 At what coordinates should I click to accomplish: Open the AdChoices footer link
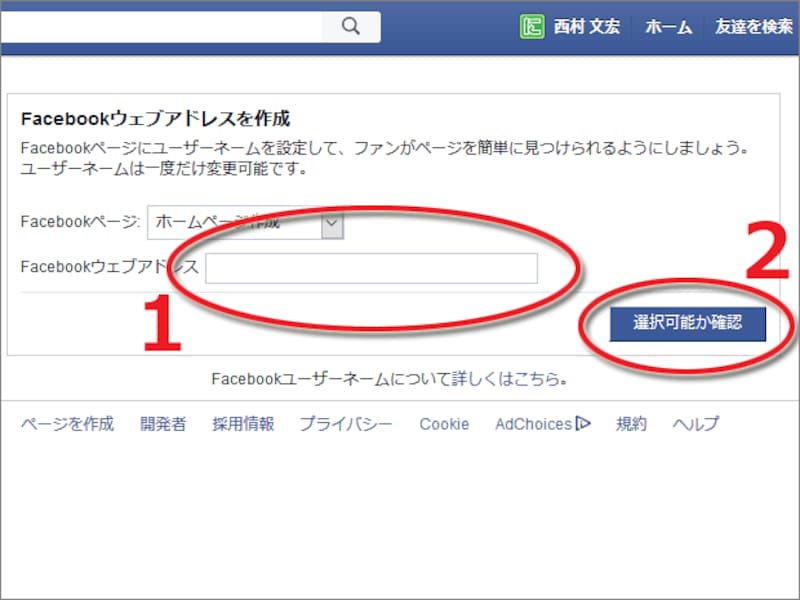(x=530, y=423)
